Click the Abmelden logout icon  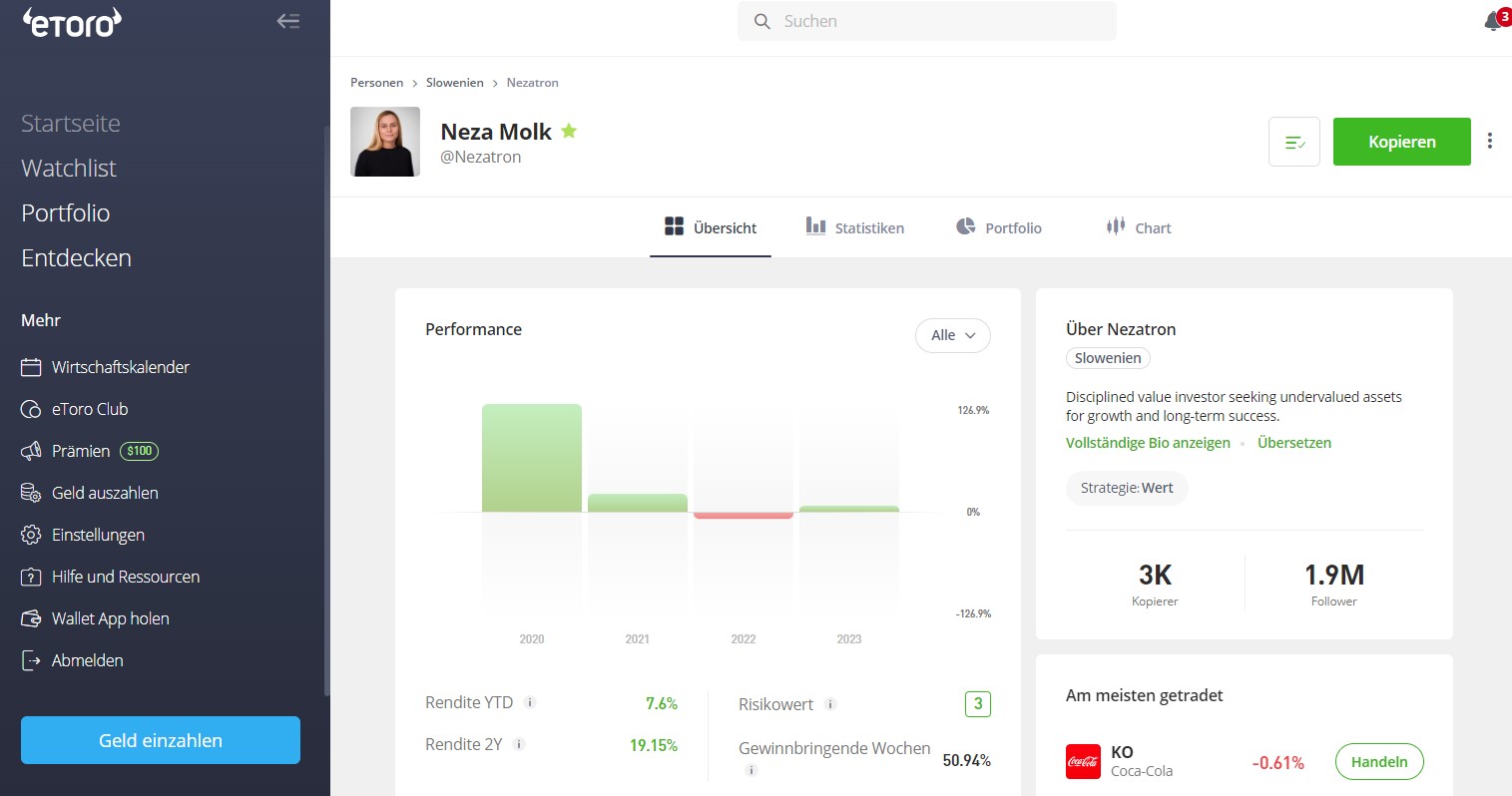point(31,660)
